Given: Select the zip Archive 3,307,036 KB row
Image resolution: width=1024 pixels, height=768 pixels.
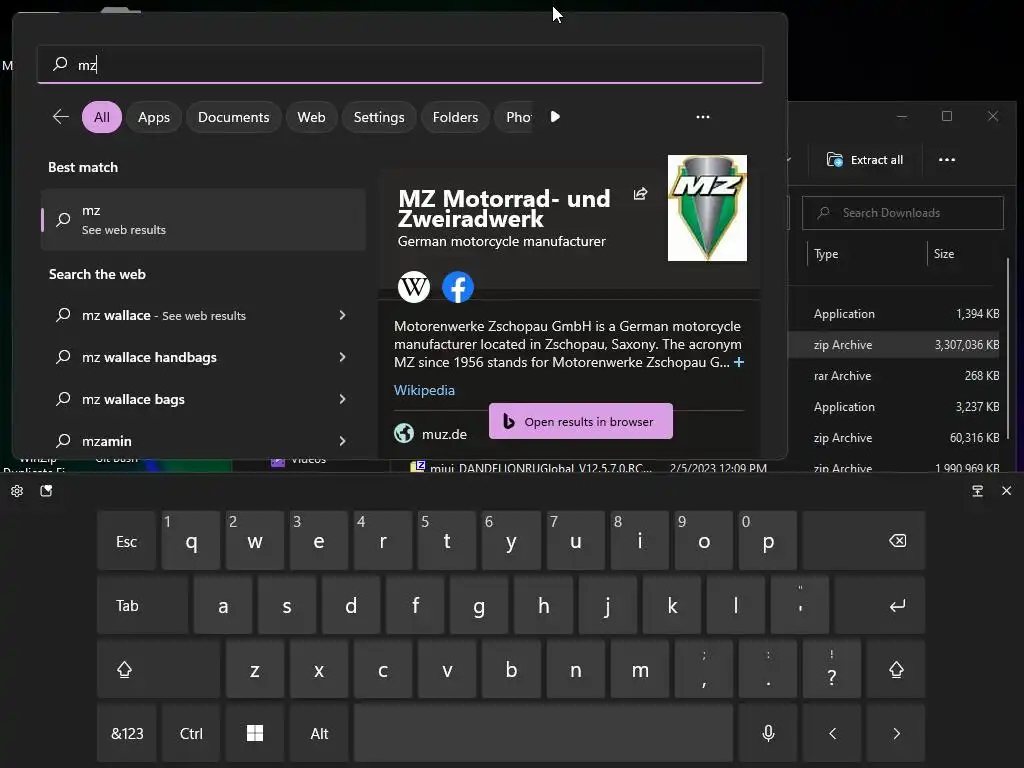Looking at the screenshot, I should point(895,345).
